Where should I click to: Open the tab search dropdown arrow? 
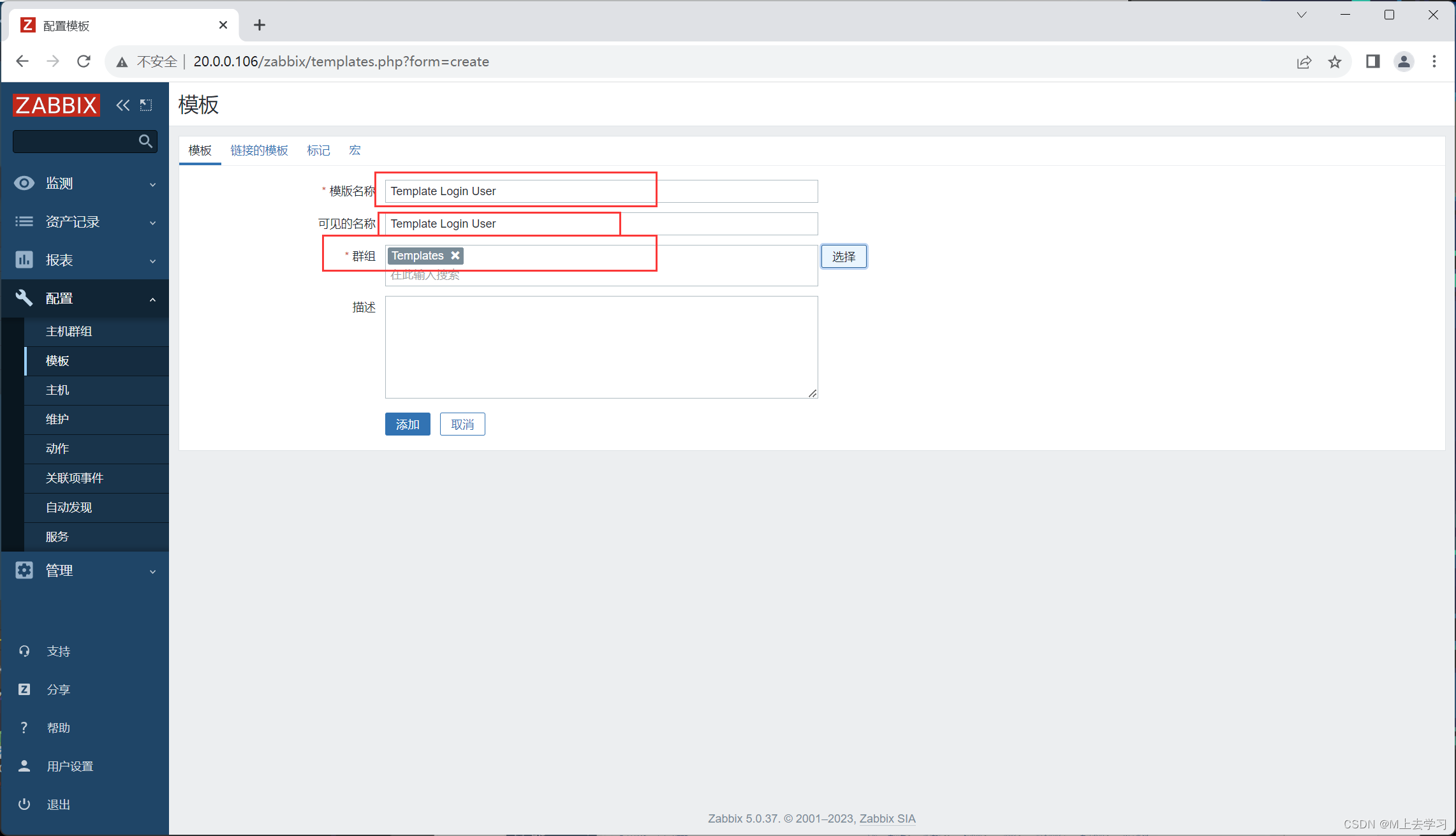click(1302, 15)
